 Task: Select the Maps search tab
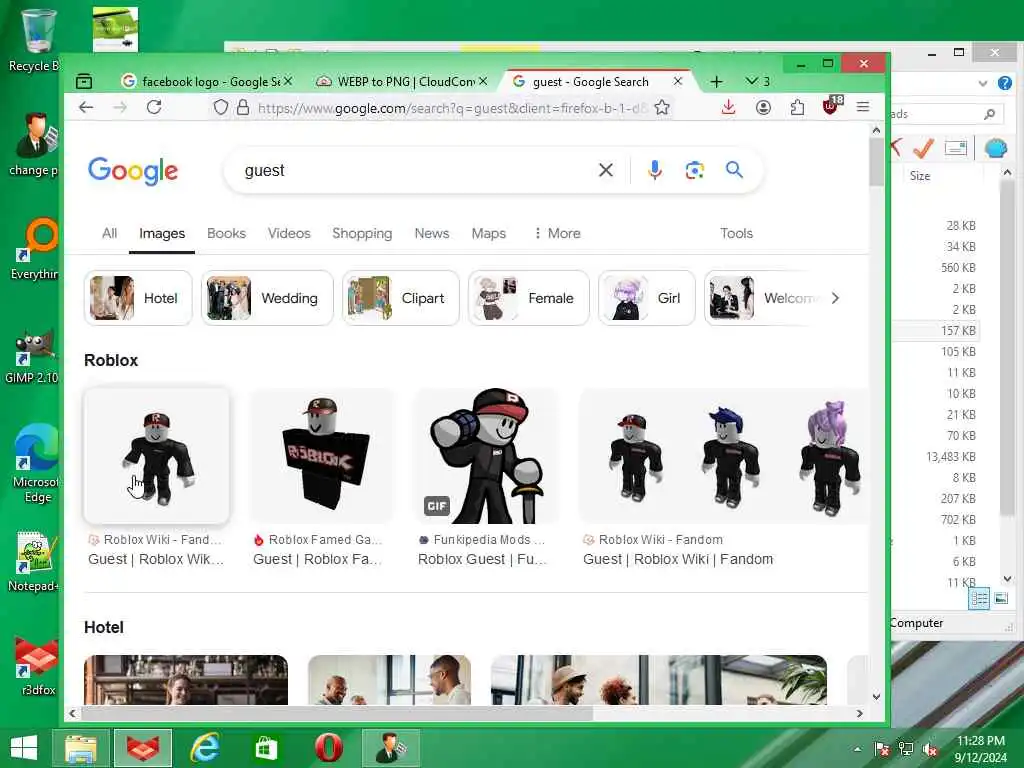(x=488, y=233)
